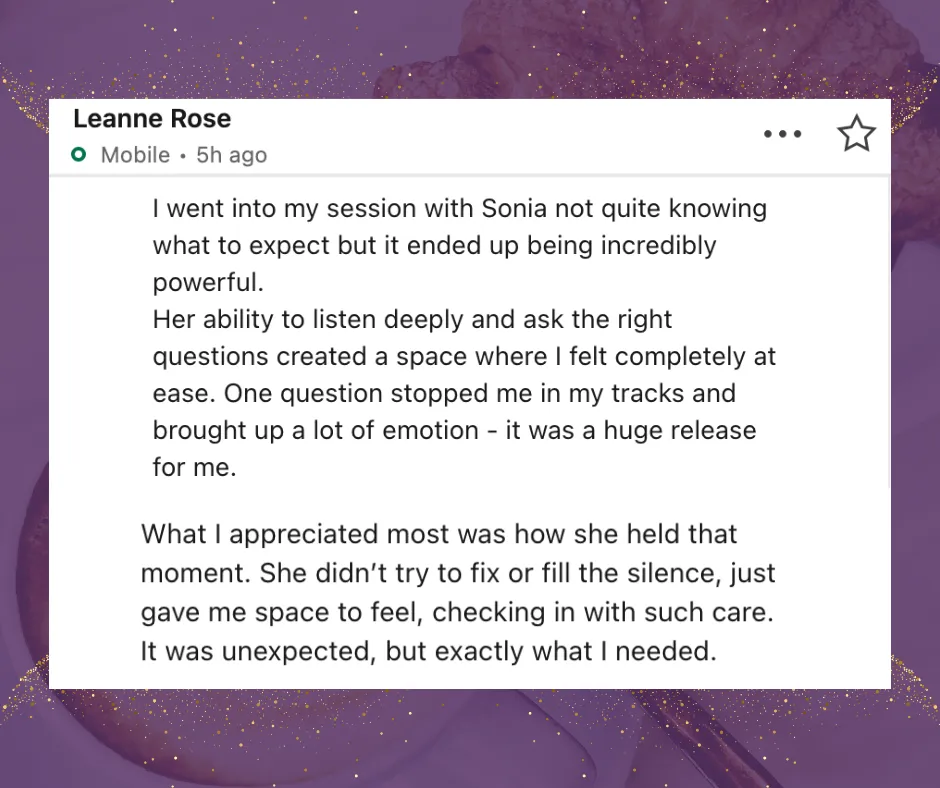Click the word "powerful." on its own line
The height and width of the screenshot is (788, 940).
pos(208,282)
